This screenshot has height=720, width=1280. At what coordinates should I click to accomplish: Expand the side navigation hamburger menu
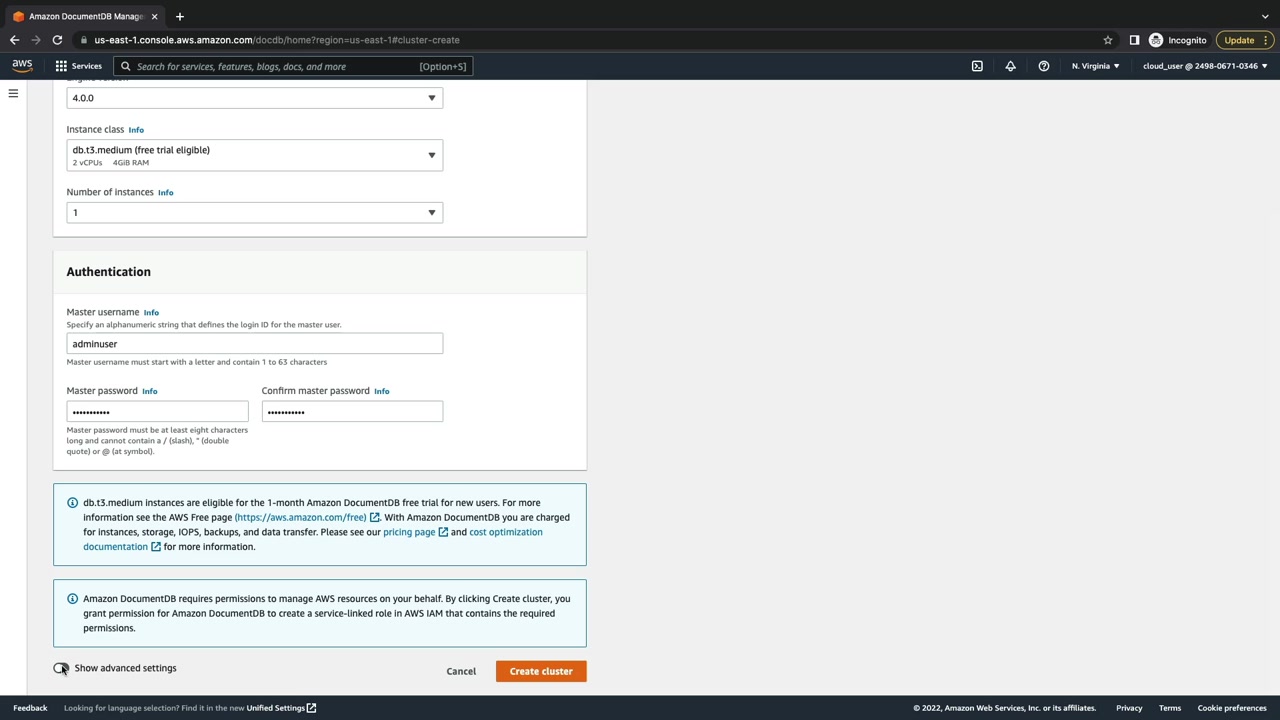13,94
